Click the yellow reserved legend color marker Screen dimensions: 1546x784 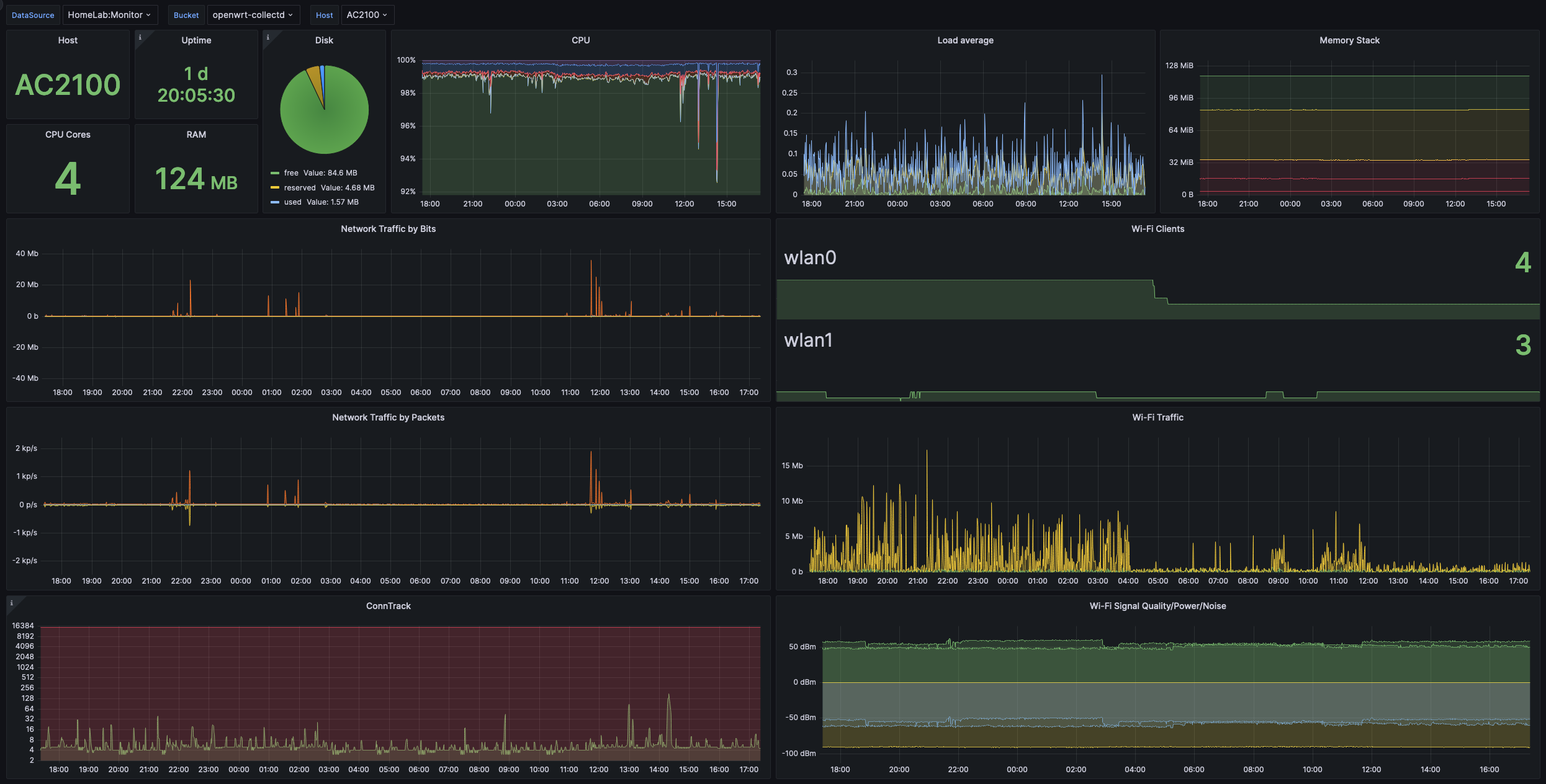point(274,187)
